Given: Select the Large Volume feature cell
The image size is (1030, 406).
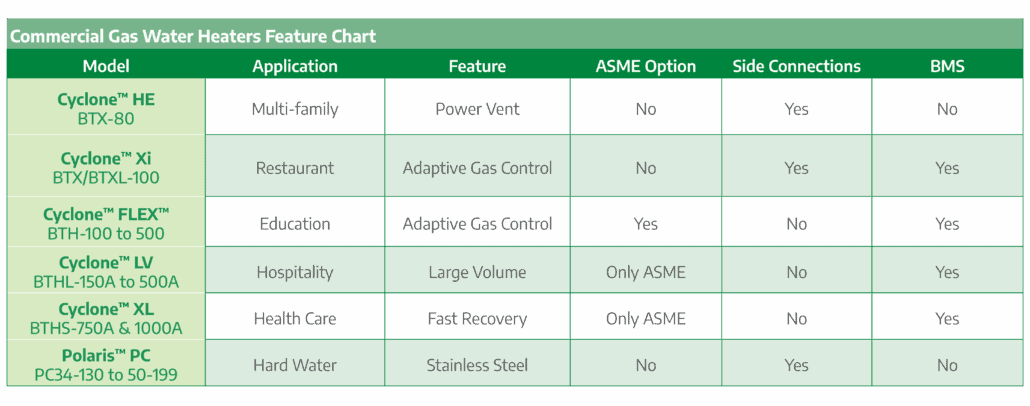Looking at the screenshot, I should (477, 271).
